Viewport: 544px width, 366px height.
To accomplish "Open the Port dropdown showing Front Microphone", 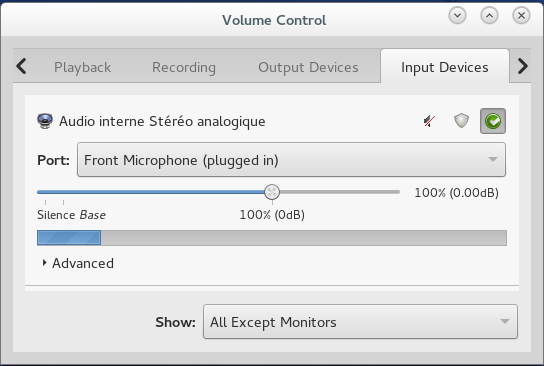I will [x=291, y=160].
